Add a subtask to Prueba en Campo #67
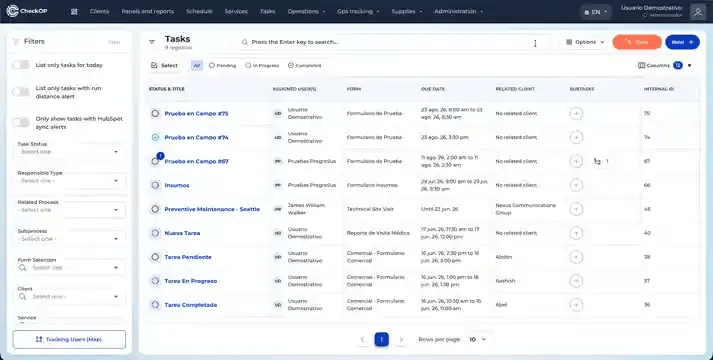Image resolution: width=713 pixels, height=360 pixels. [576, 161]
